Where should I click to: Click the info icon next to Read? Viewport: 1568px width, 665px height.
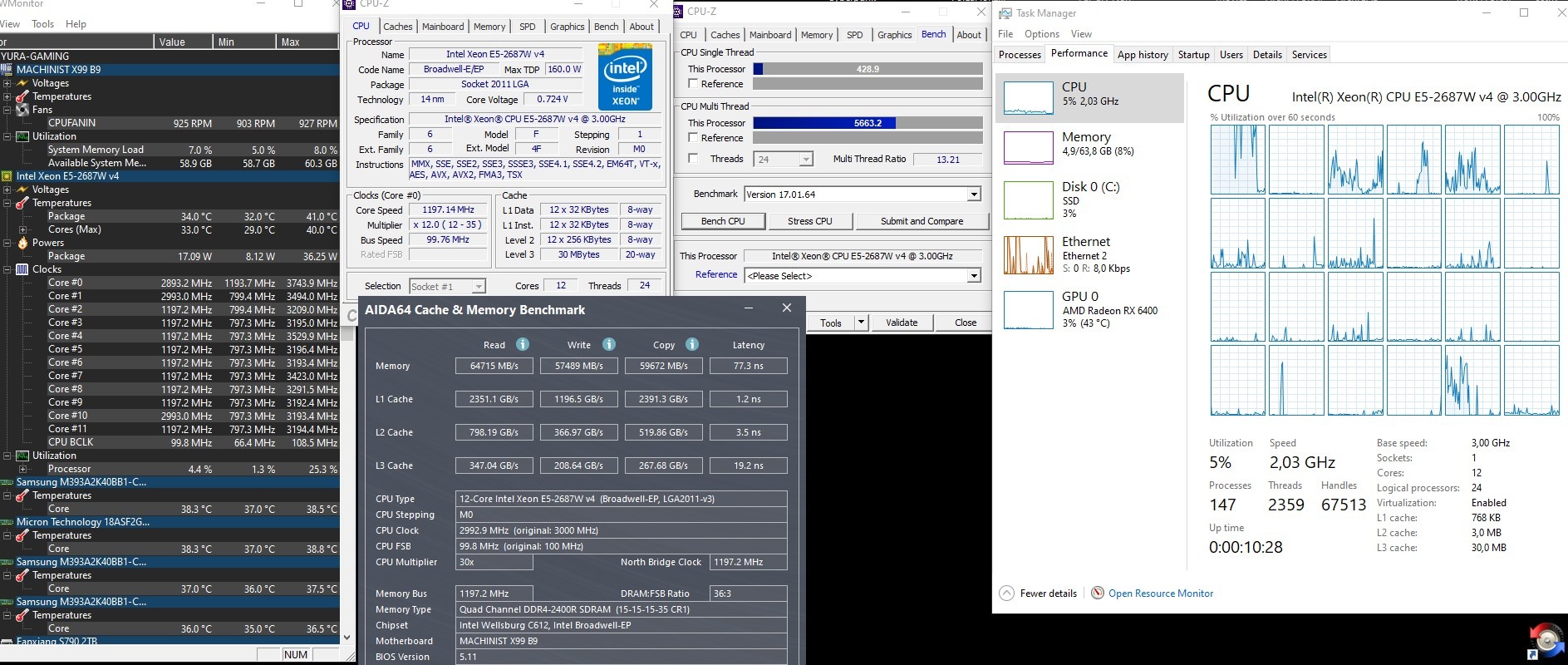tap(523, 344)
